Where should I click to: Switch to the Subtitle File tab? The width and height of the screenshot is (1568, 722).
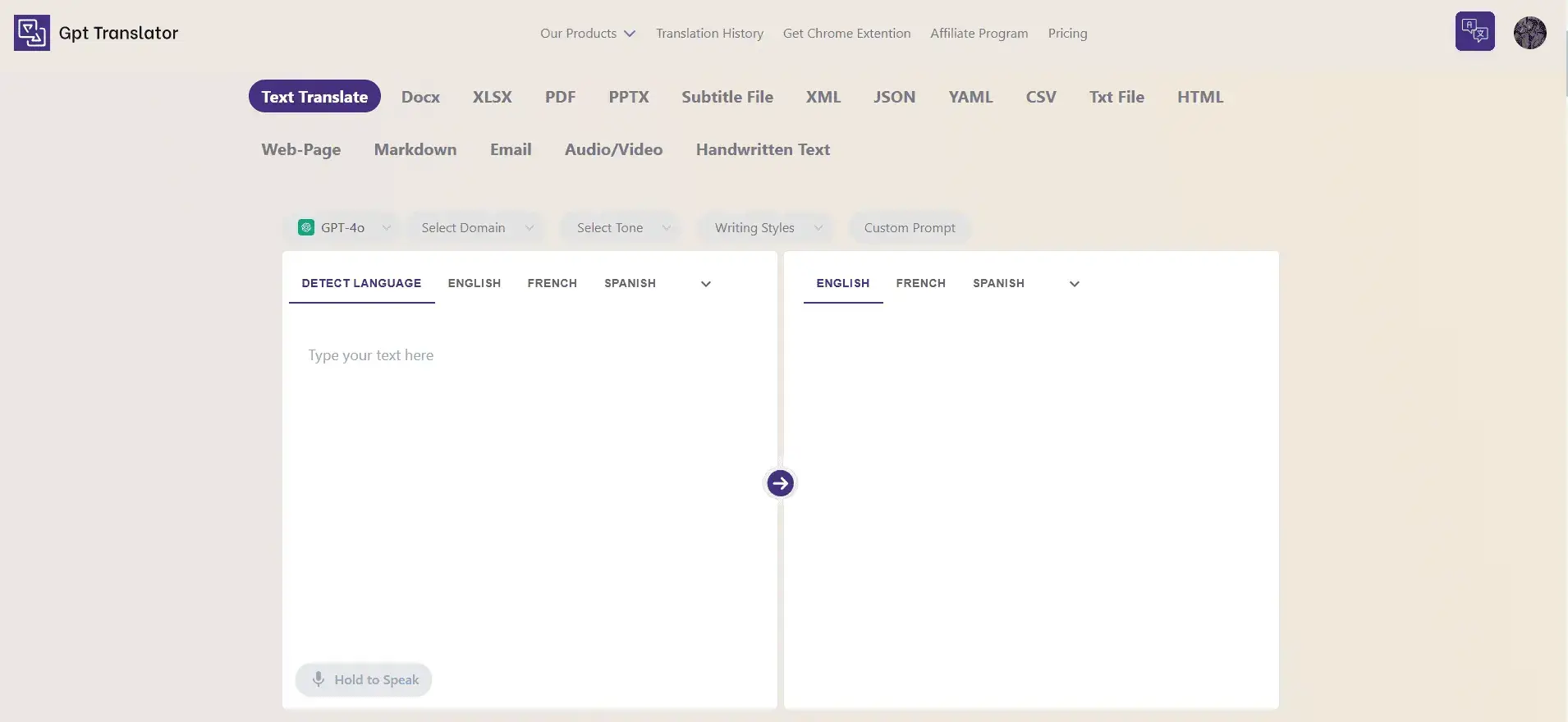tap(727, 97)
